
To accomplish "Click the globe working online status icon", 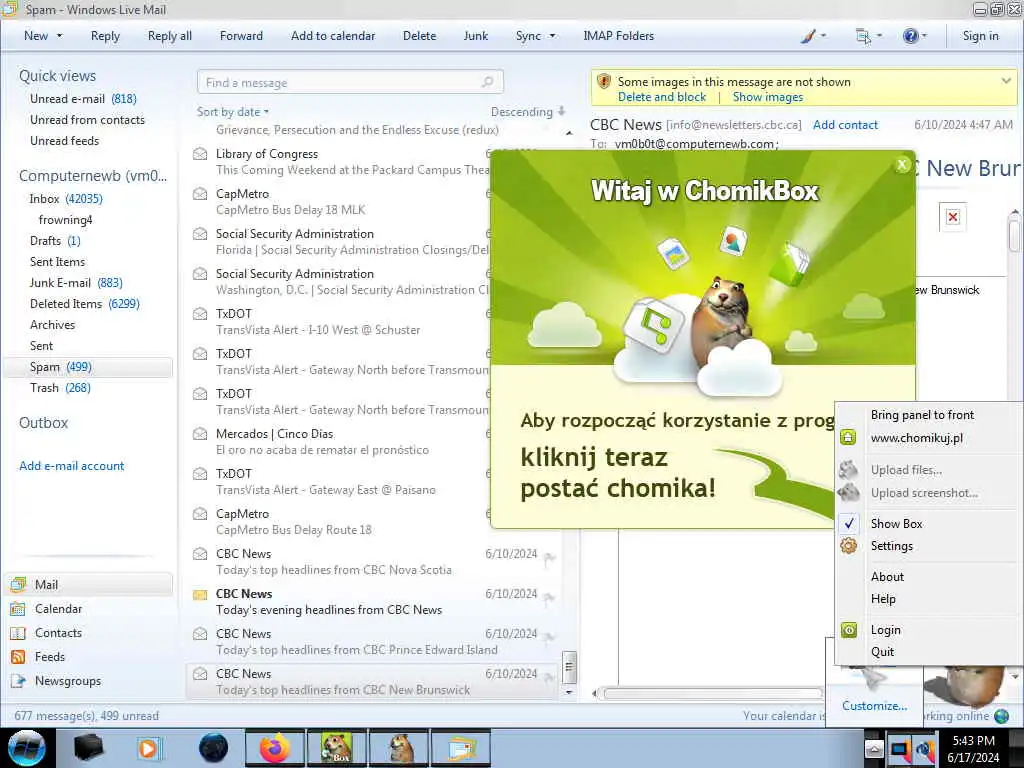I will tap(1001, 716).
